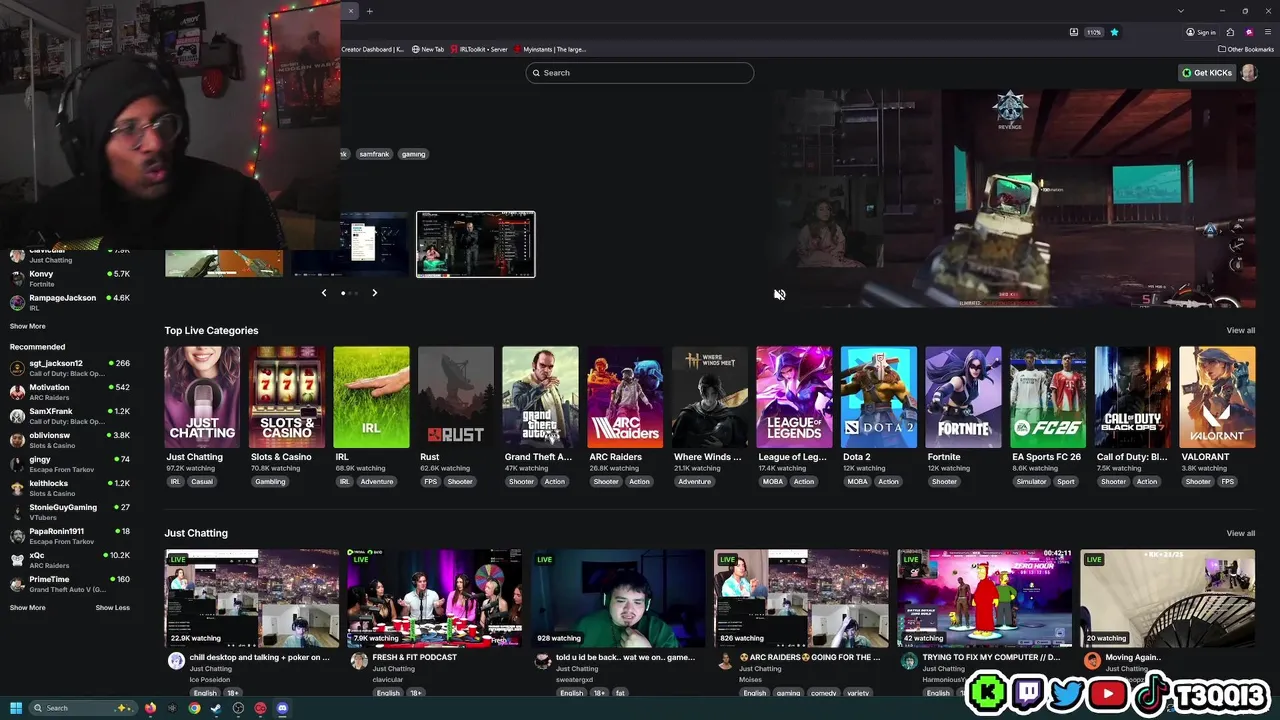Viewport: 1280px width, 720px height.
Task: Open sweatergxd stream with 928 watching
Action: 618,598
